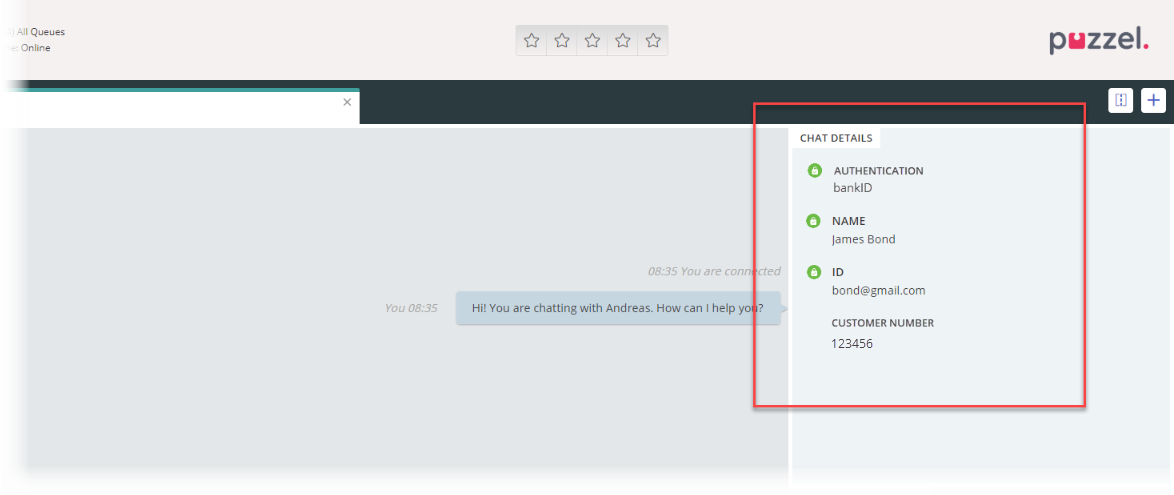Open the All Queues label
Image resolution: width=1174 pixels, height=495 pixels.
[40, 32]
